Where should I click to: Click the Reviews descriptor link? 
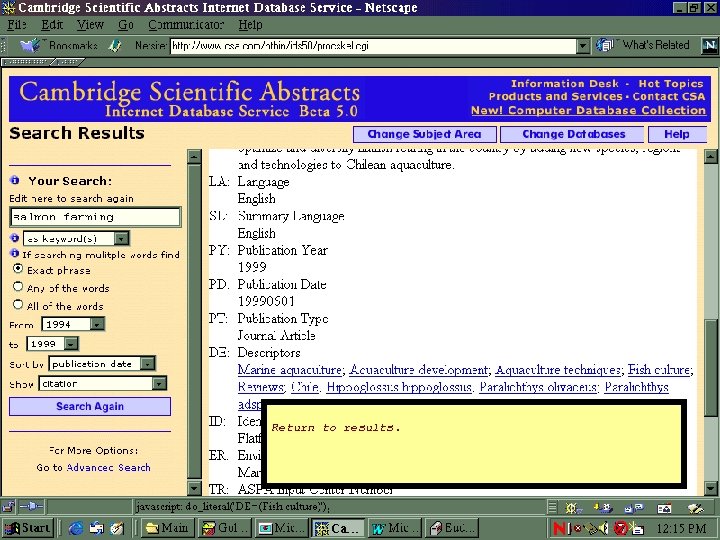pos(261,387)
